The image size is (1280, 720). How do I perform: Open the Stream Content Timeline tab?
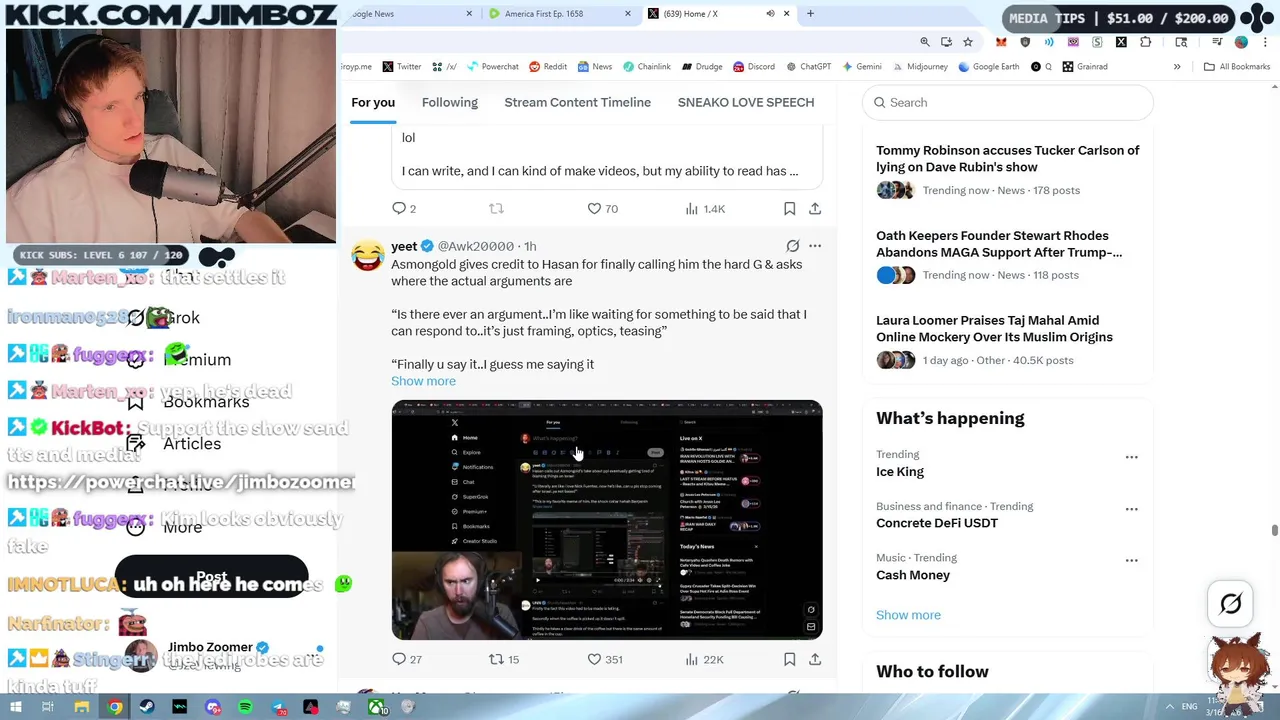pyautogui.click(x=577, y=102)
